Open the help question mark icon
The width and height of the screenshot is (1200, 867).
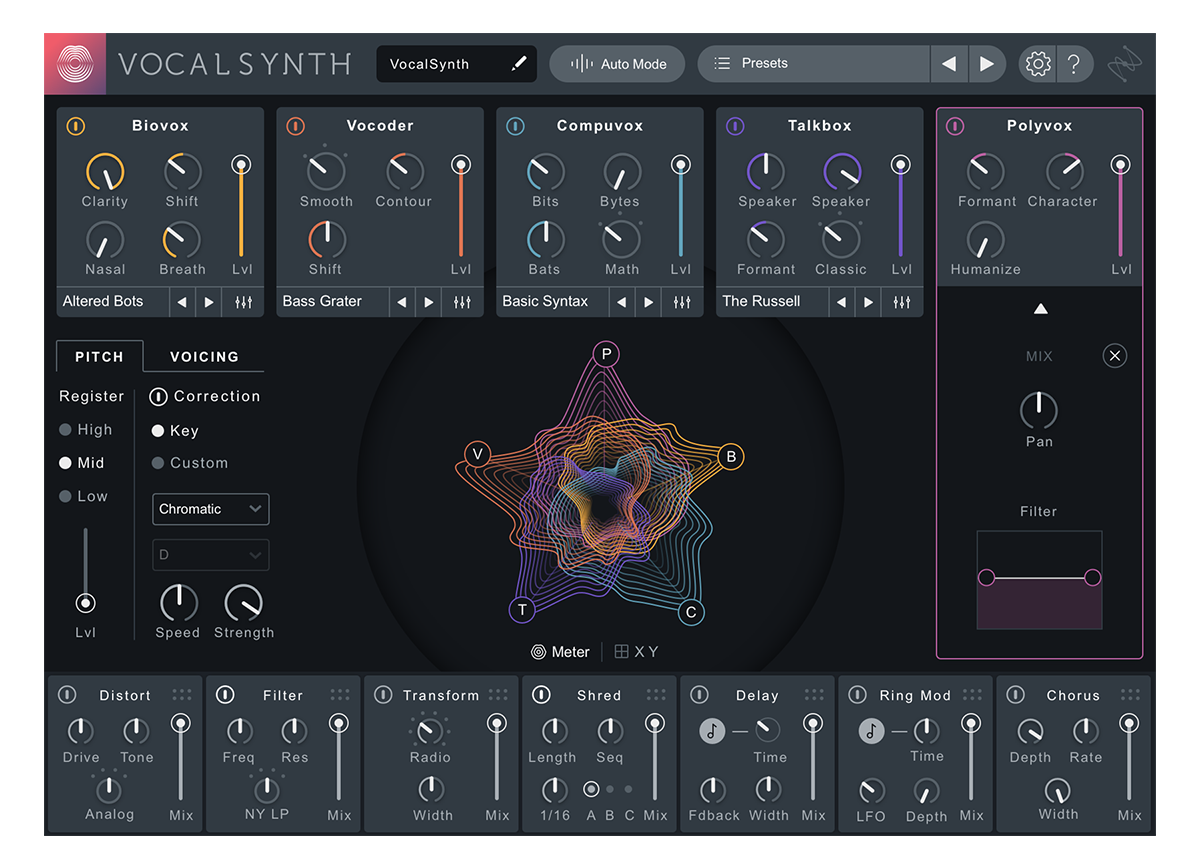pyautogui.click(x=1074, y=64)
